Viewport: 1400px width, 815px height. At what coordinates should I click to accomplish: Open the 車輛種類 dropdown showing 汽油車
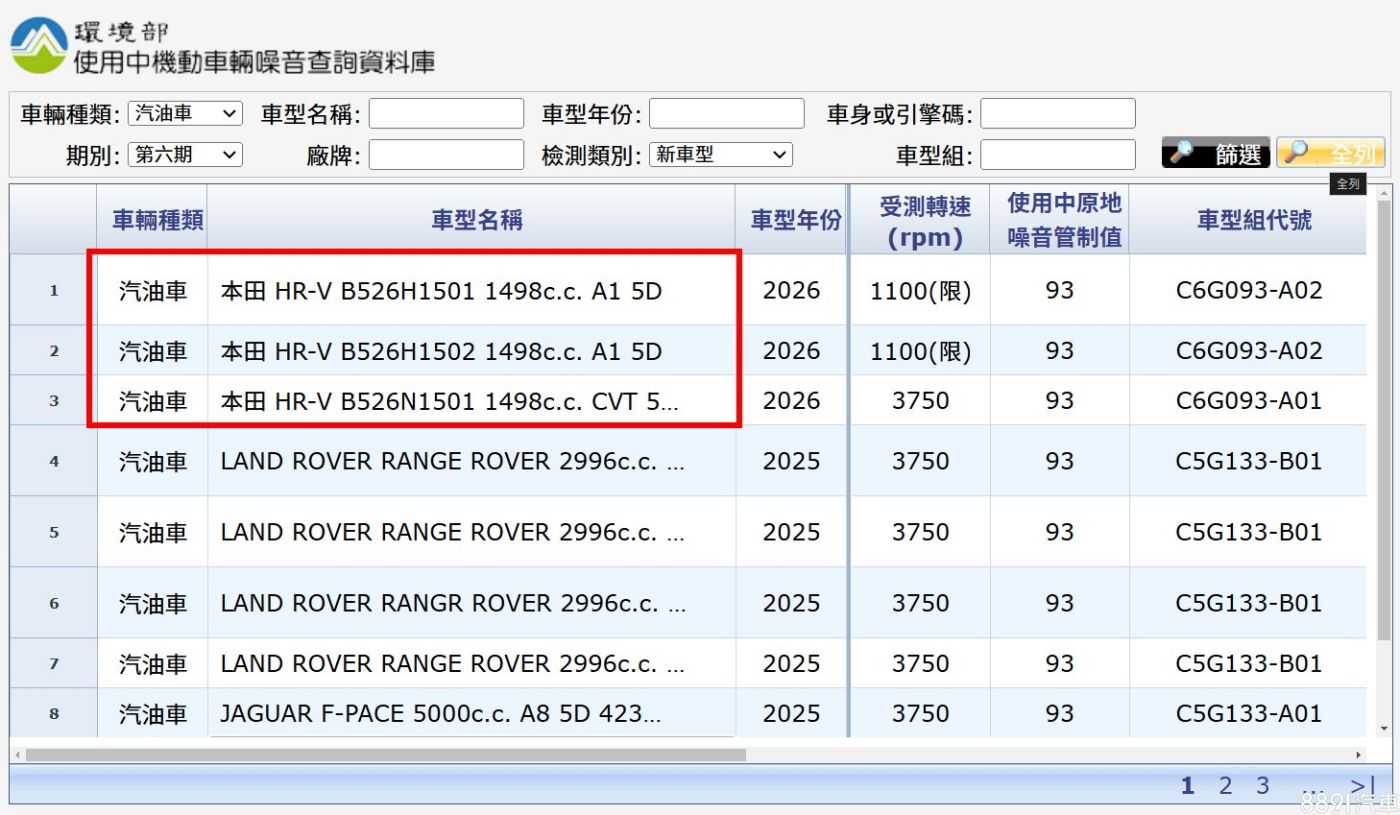186,114
